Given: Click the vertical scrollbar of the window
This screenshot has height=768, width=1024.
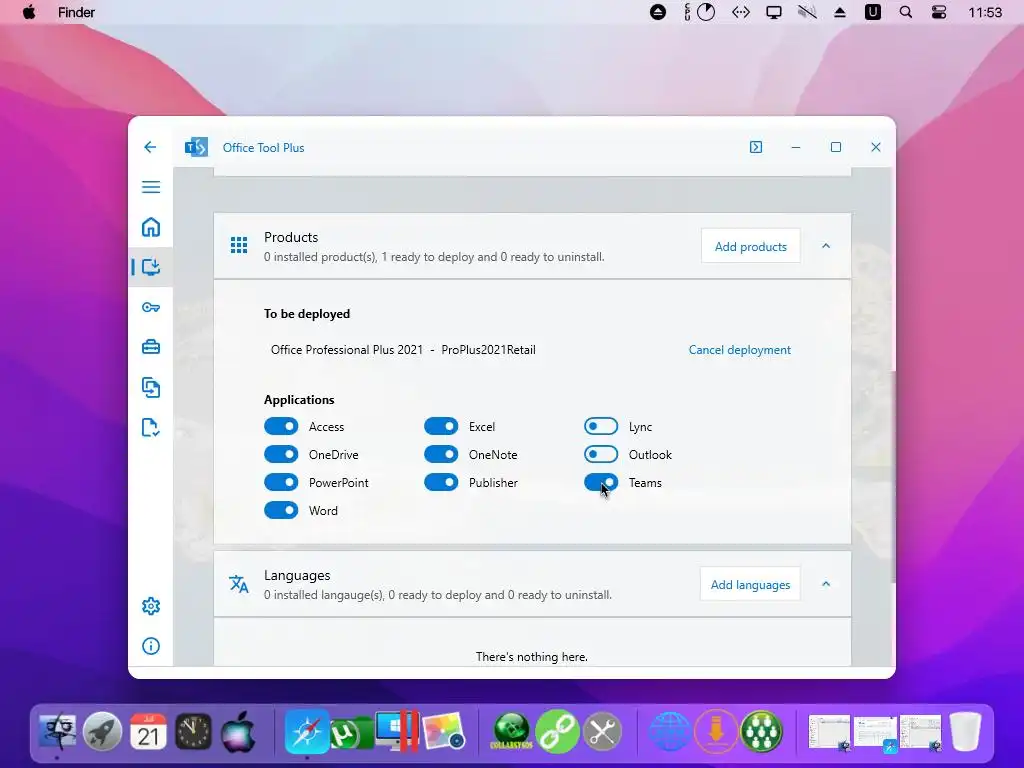Looking at the screenshot, I should click(x=892, y=477).
